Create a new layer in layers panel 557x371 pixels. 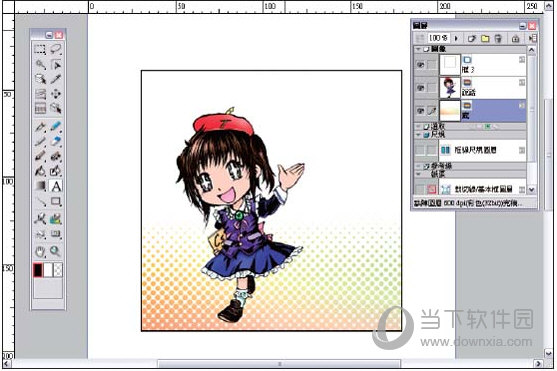coord(471,38)
